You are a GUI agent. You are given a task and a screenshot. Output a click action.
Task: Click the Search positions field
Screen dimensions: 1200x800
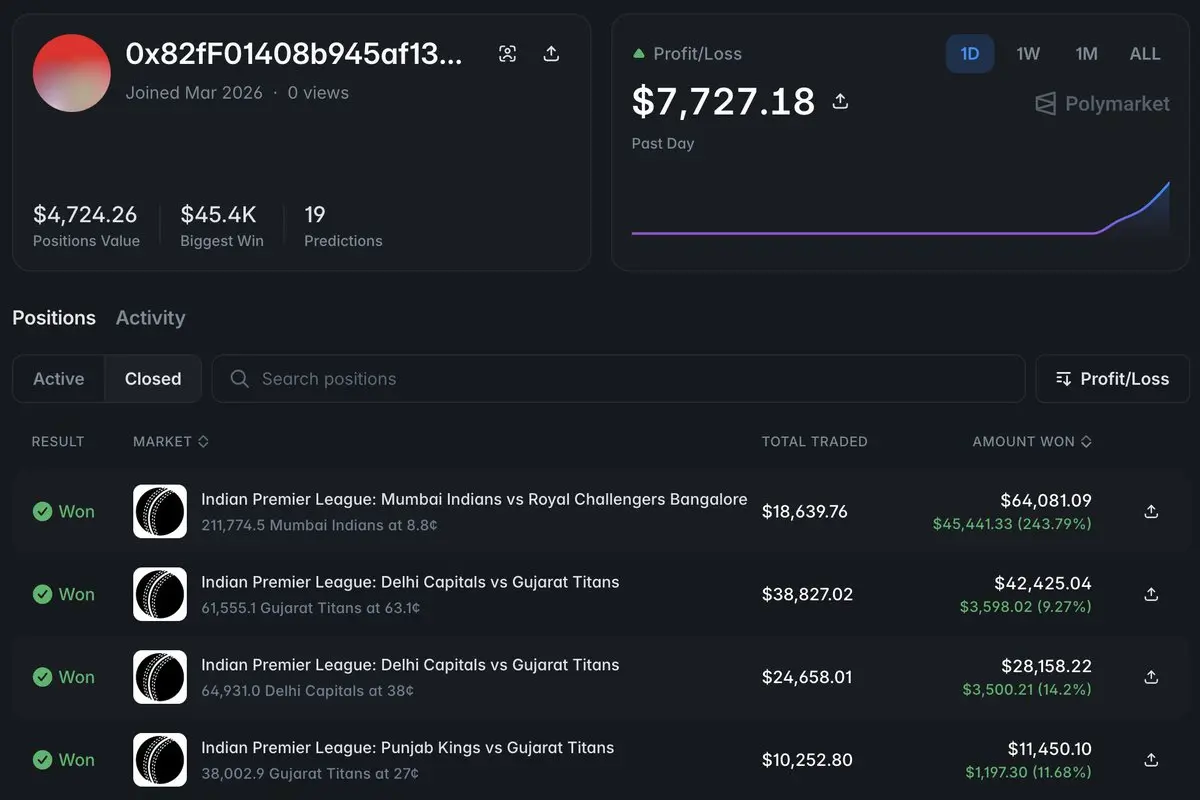point(619,379)
